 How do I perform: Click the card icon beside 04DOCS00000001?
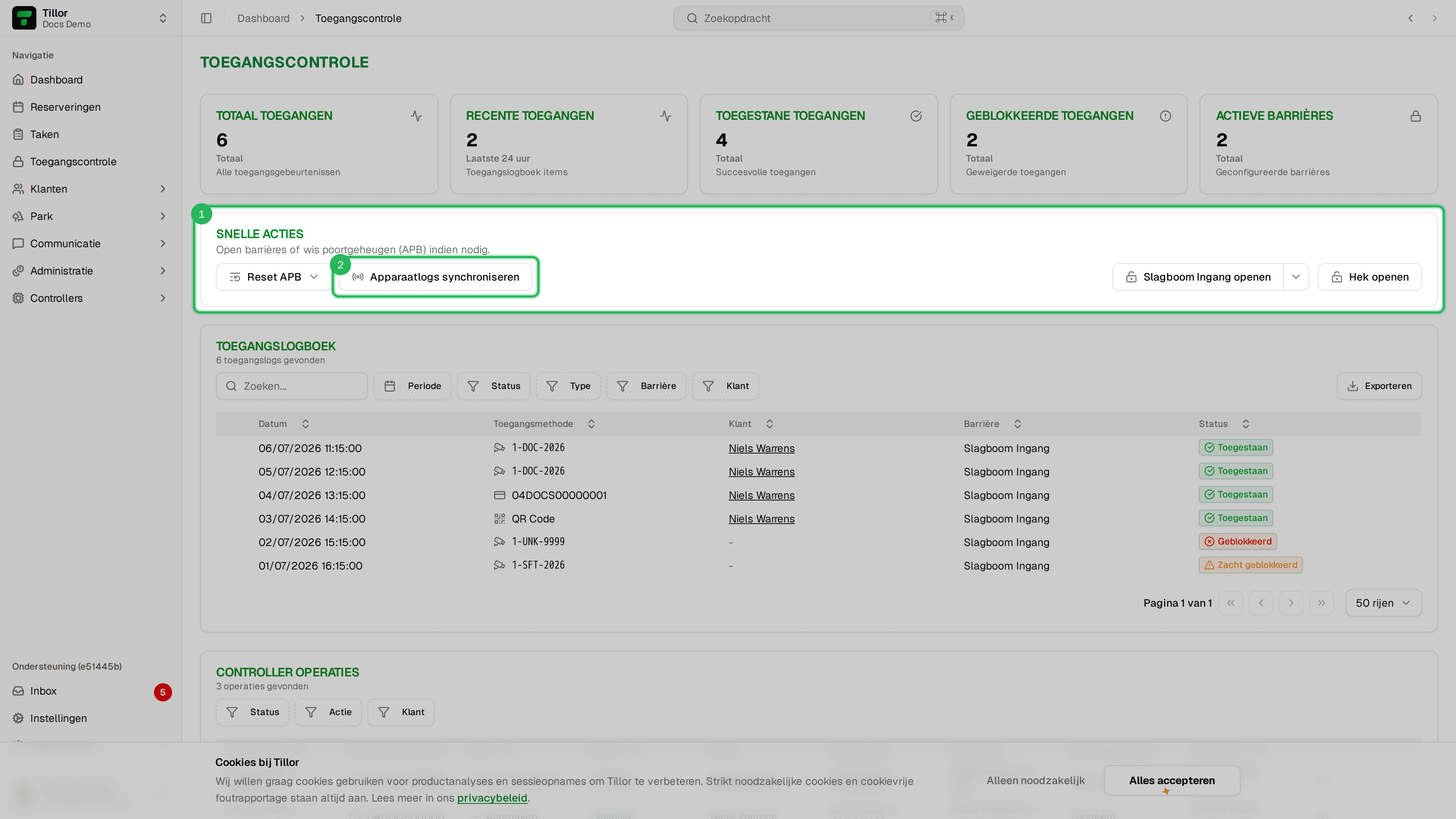tap(500, 495)
